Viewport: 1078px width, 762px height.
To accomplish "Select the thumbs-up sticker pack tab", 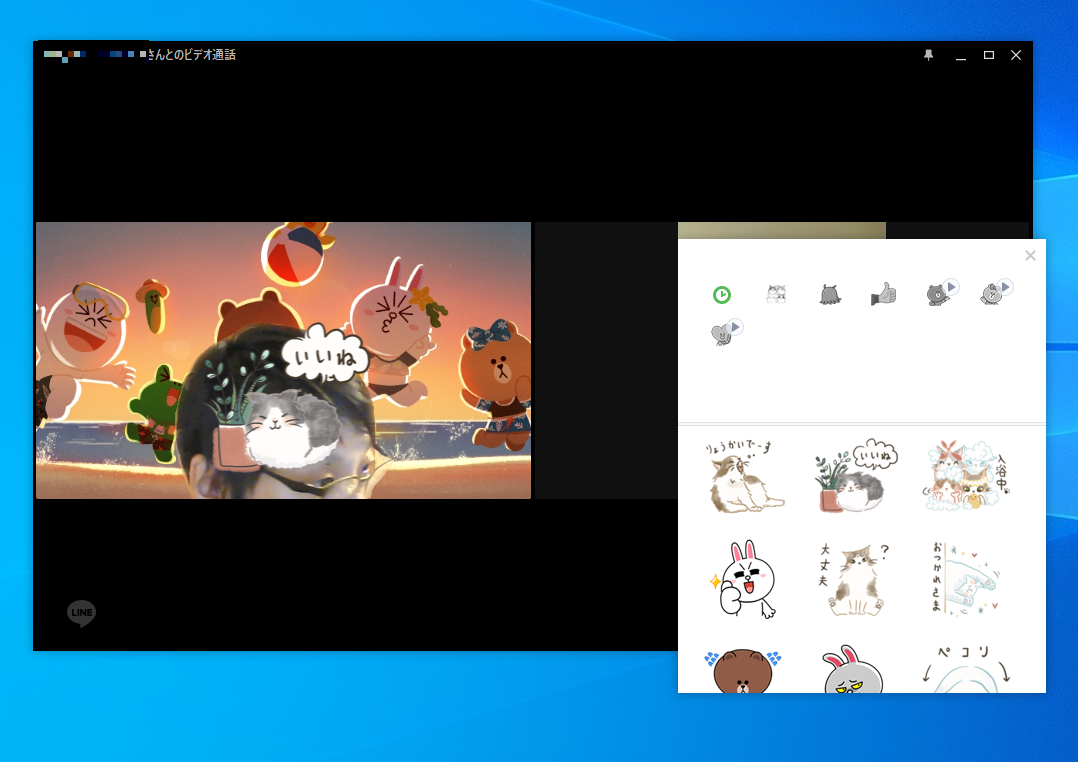I will (x=883, y=294).
